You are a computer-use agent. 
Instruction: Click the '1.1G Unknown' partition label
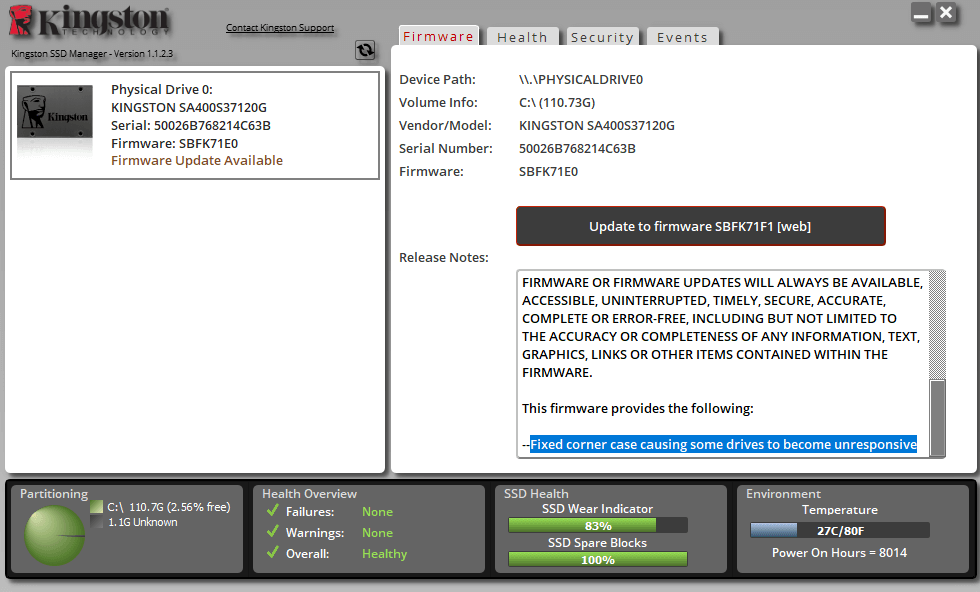coord(142,522)
